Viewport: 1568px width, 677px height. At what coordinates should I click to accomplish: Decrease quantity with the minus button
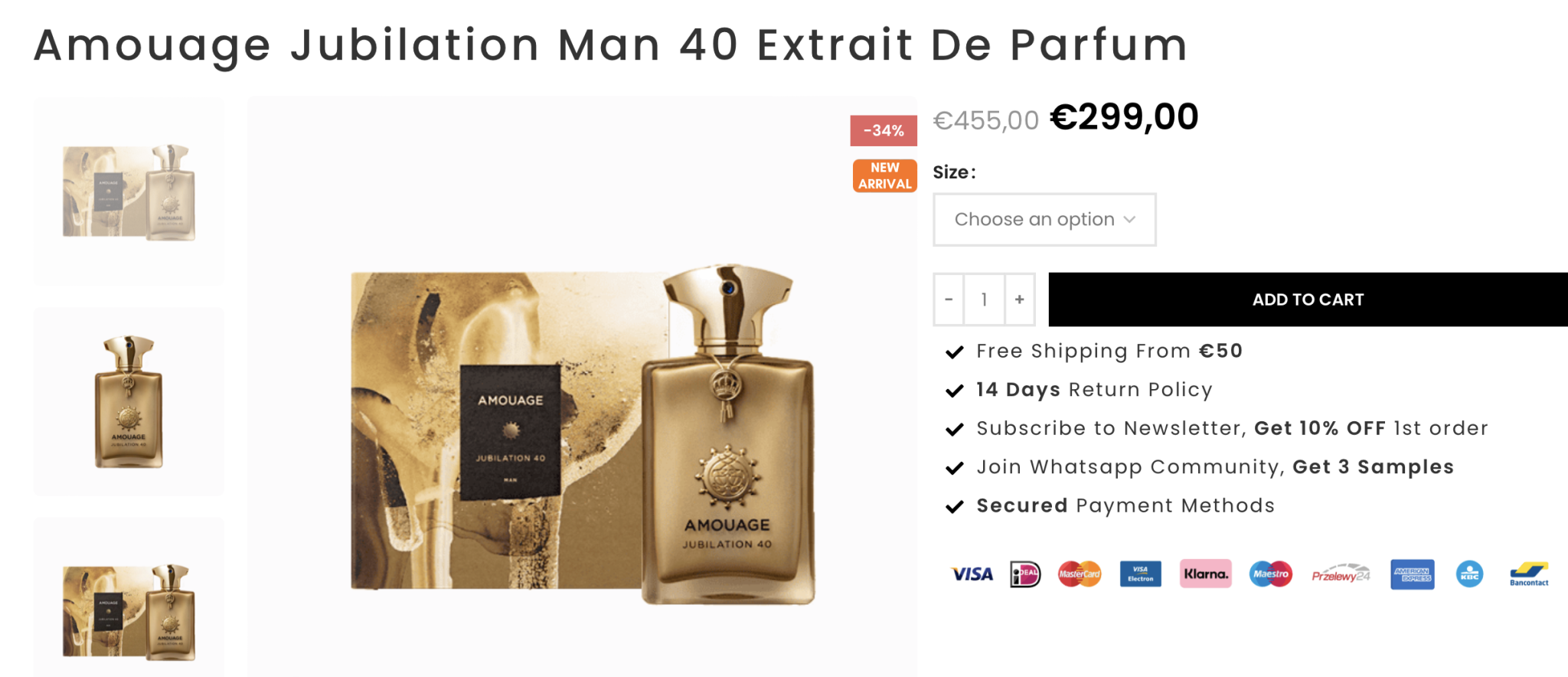coord(949,299)
